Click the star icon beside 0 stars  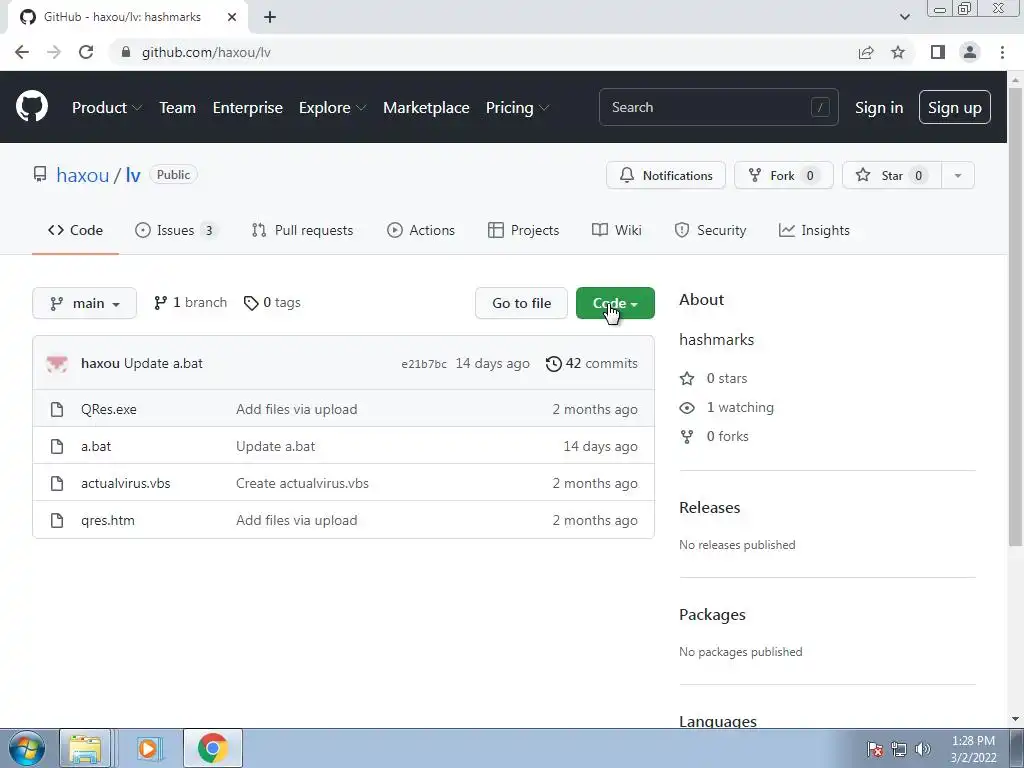[687, 378]
